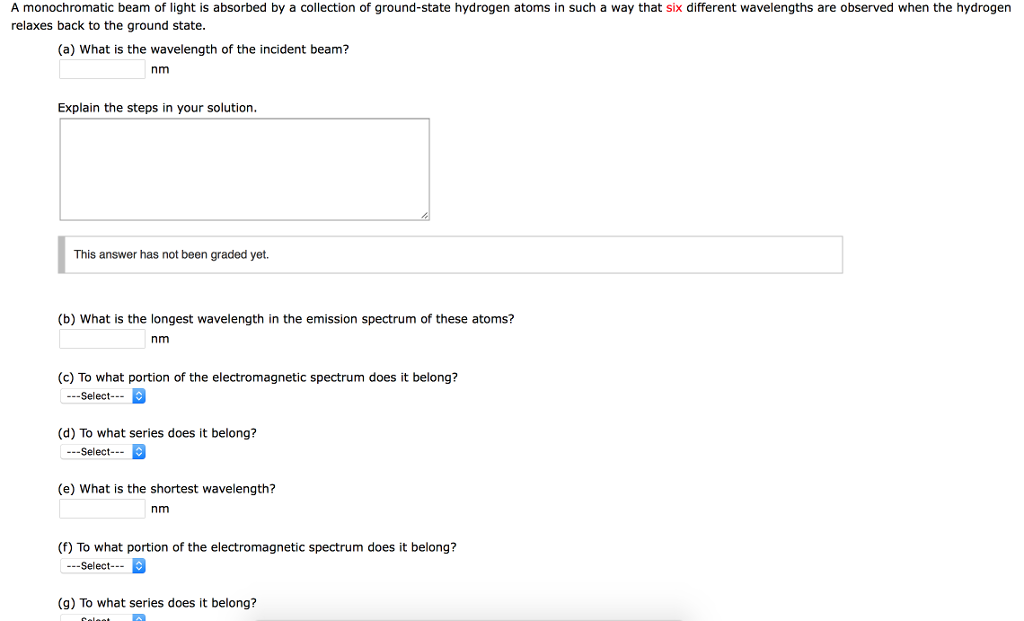
Task: Click the part (a) incident wavelength input
Action: coord(102,69)
